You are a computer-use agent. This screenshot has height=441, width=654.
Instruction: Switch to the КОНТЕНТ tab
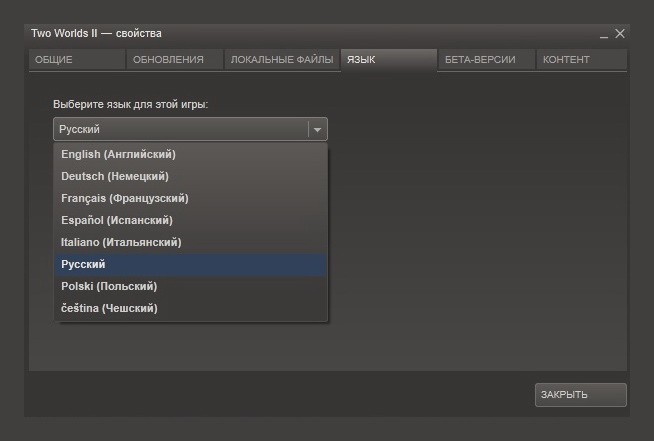tap(582, 60)
